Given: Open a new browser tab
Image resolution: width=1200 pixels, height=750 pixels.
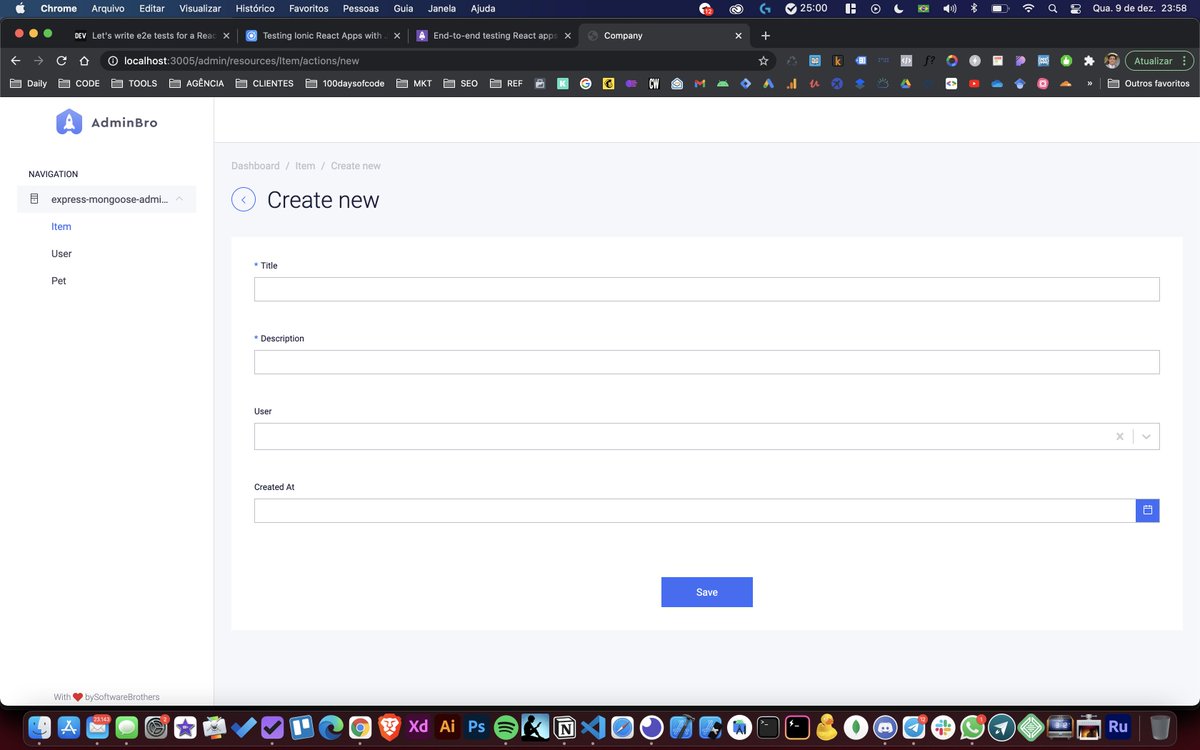Looking at the screenshot, I should click(x=766, y=35).
